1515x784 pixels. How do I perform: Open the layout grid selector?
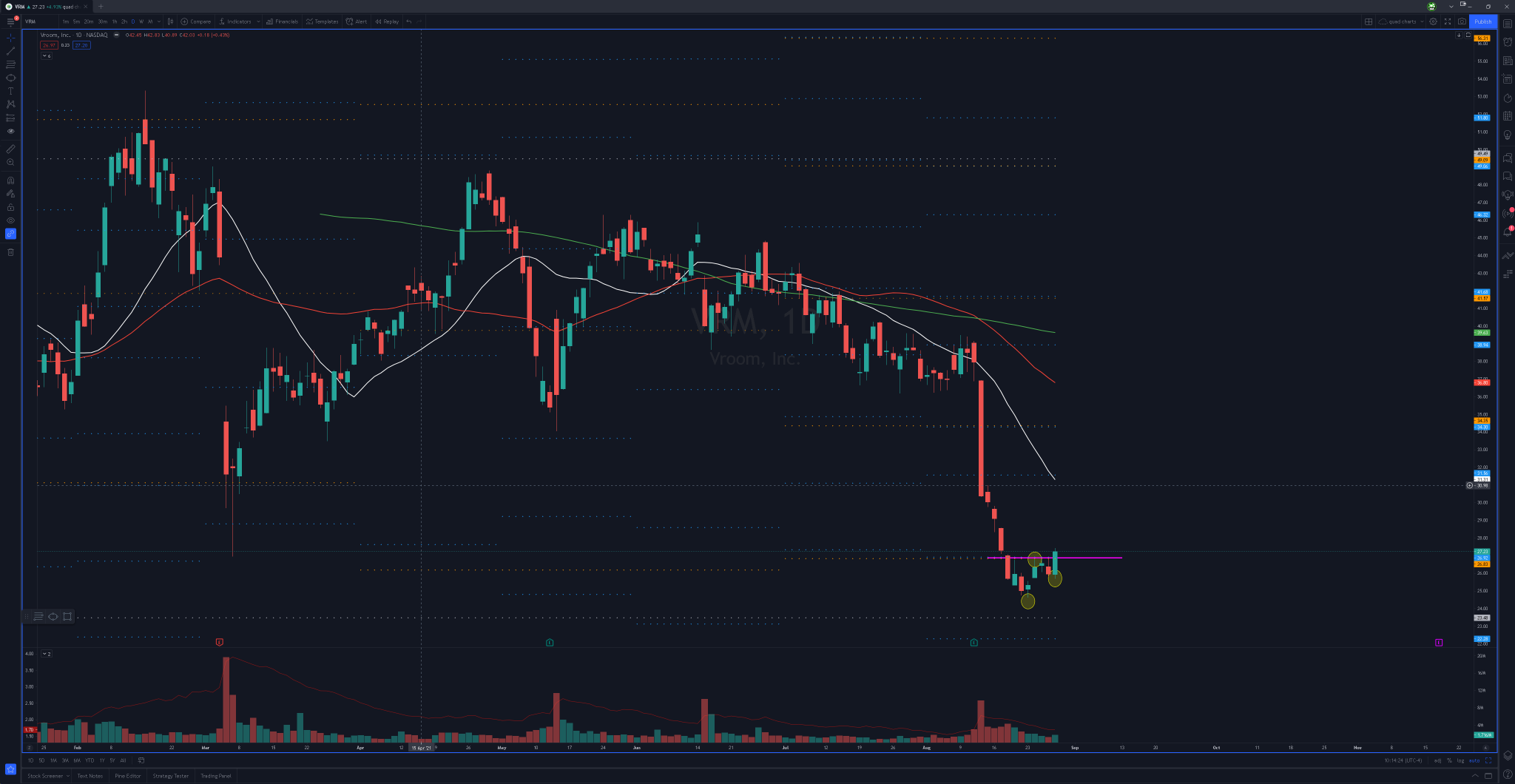[1369, 21]
